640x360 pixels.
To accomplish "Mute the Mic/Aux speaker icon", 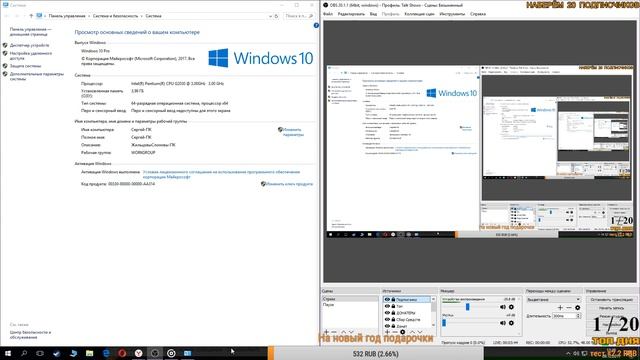I will 503,323.
